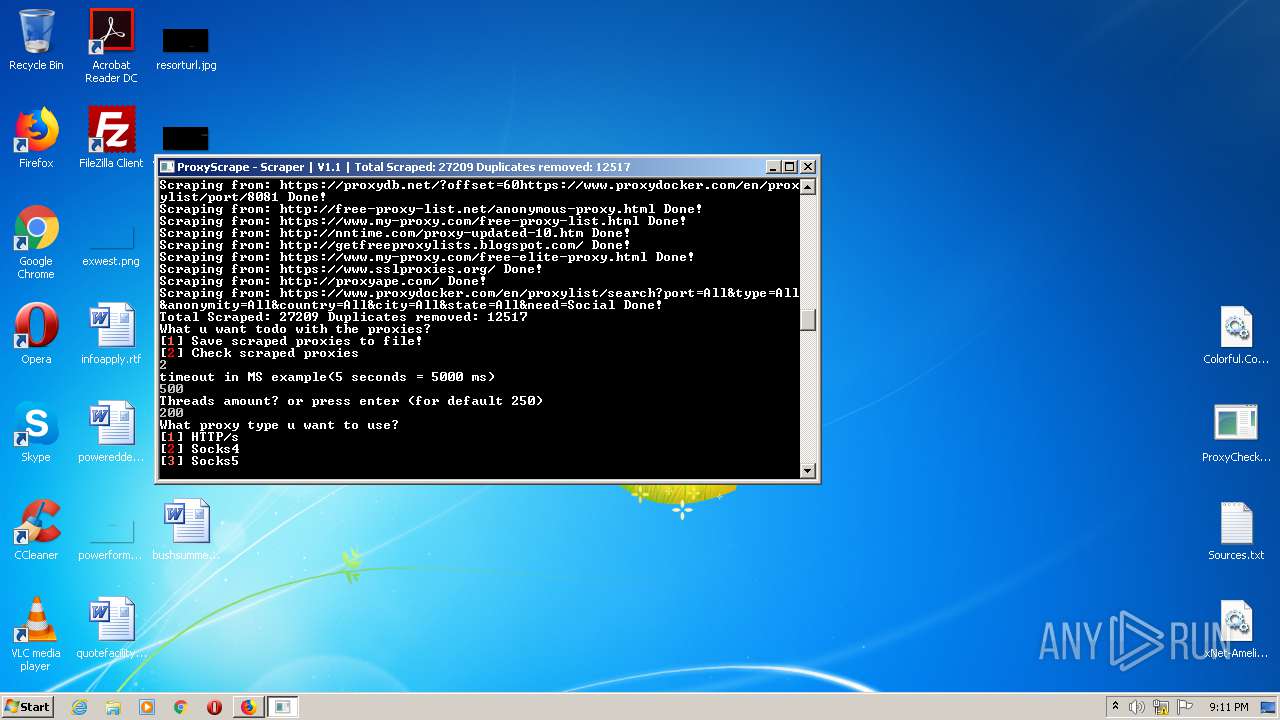Click the sslproxies.org scraping line
The image size is (1280, 720).
351,269
